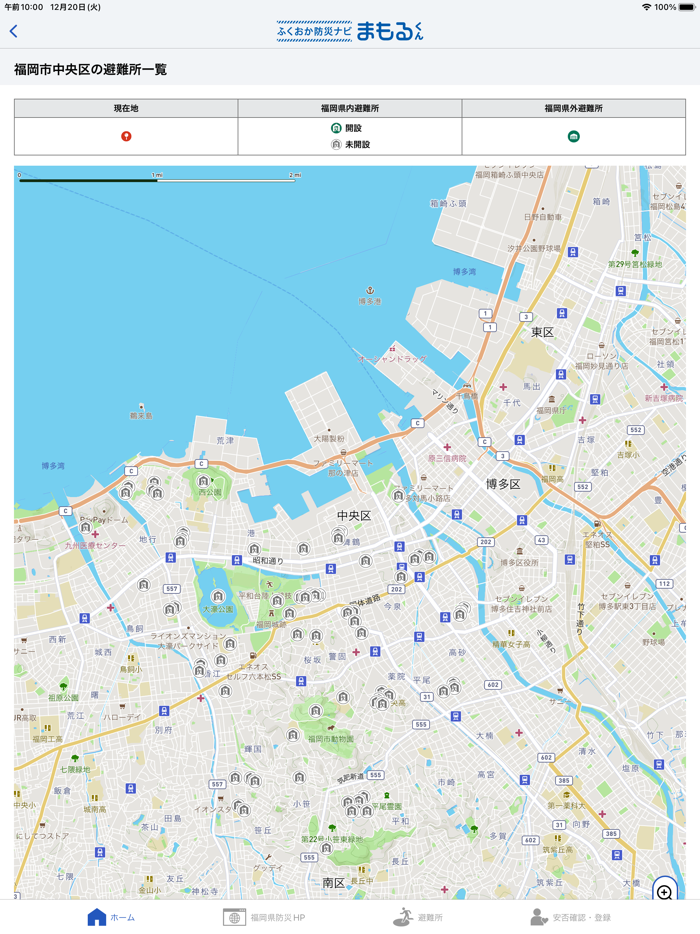700x934 pixels.
Task: Tap the 鵜来島 island marker
Action: 141,406
